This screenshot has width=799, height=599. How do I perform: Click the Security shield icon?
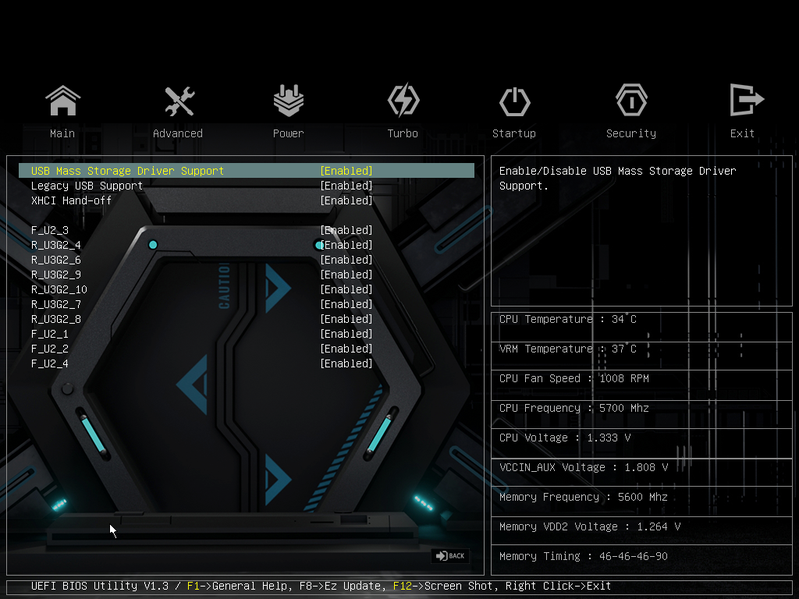[631, 100]
